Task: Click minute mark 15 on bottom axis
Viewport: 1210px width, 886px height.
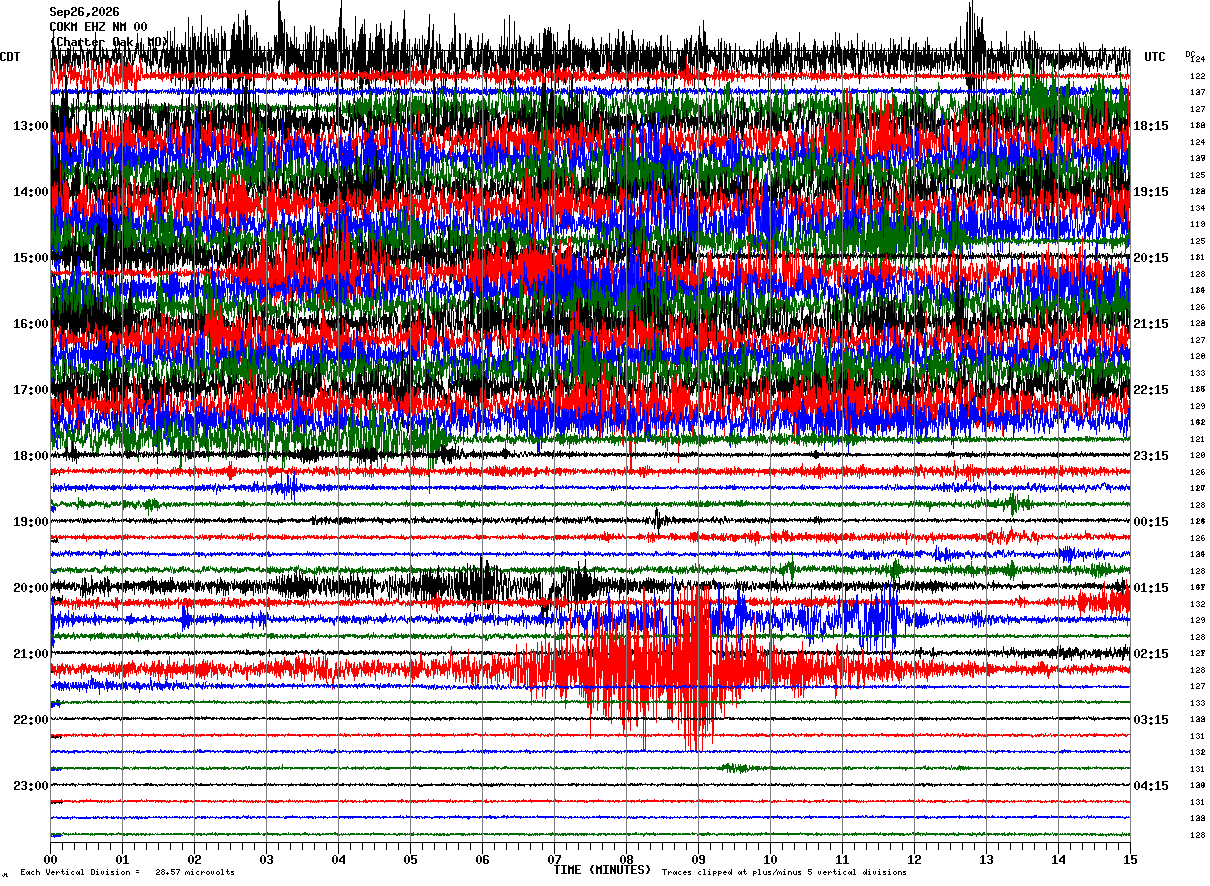Action: (x=1129, y=859)
